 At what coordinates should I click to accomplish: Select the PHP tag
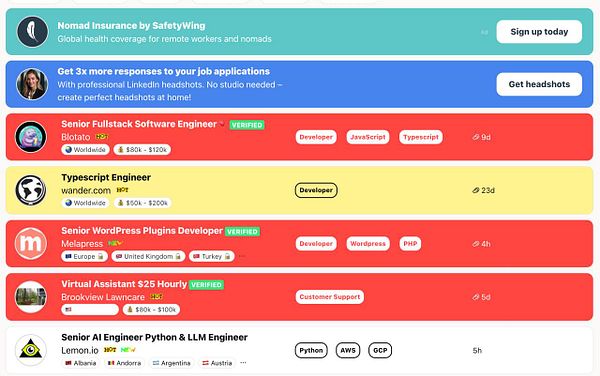[410, 244]
